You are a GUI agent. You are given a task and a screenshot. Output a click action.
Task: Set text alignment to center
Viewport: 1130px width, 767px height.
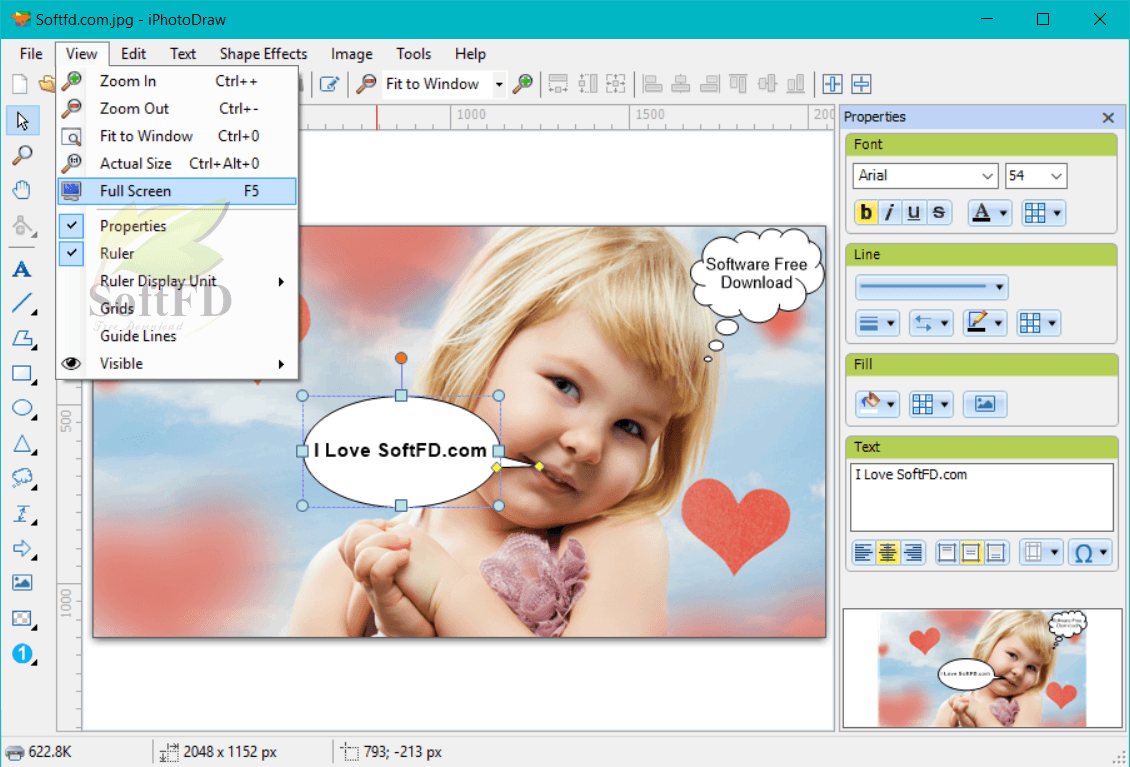tap(888, 553)
